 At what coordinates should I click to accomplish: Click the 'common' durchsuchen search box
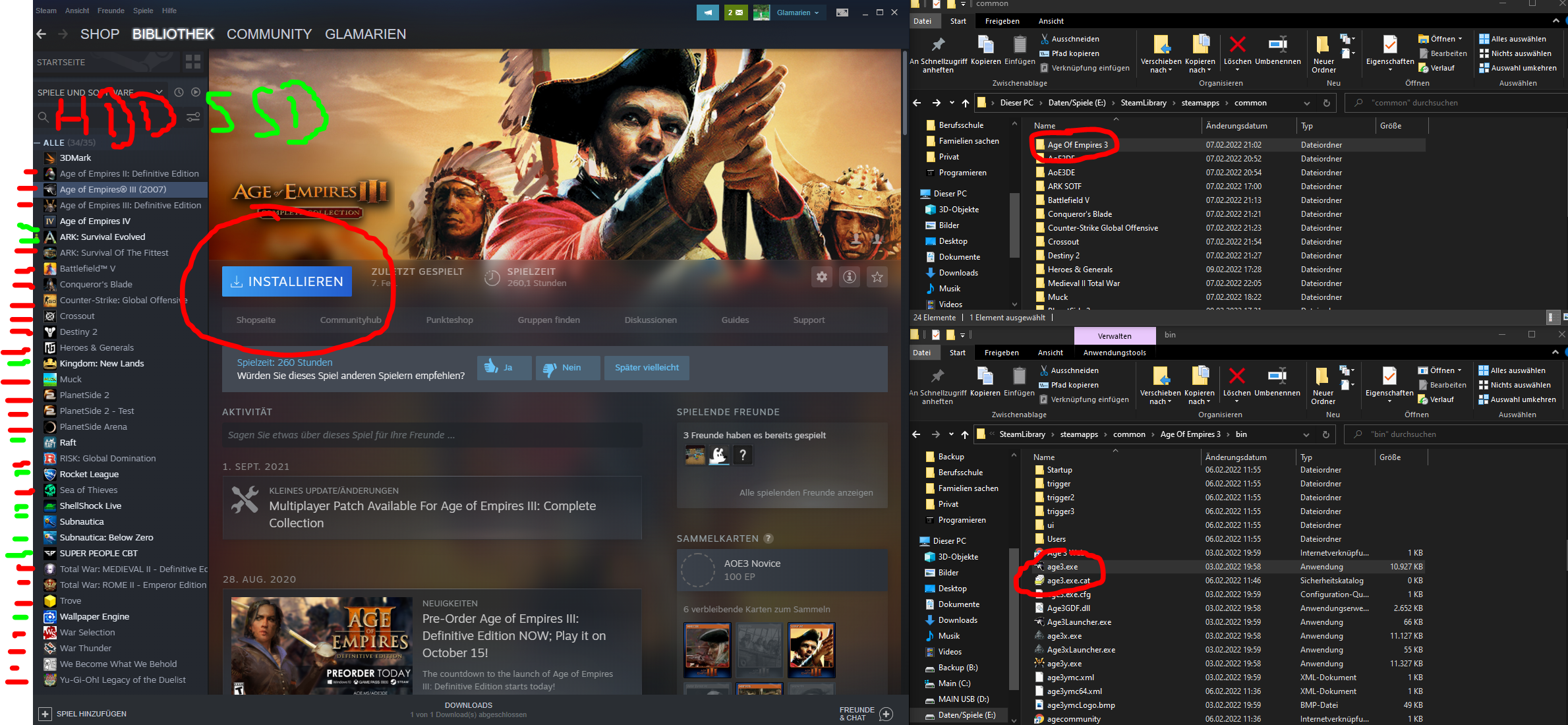[x=1457, y=103]
